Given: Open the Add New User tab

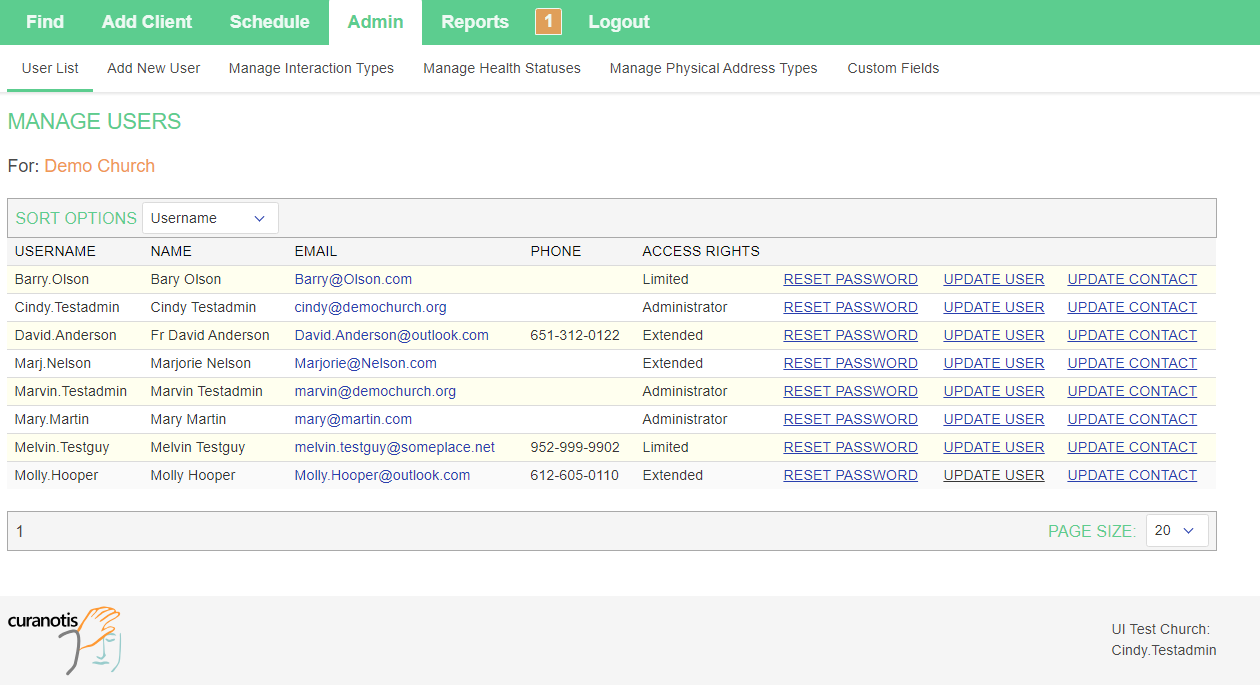Looking at the screenshot, I should pyautogui.click(x=154, y=68).
